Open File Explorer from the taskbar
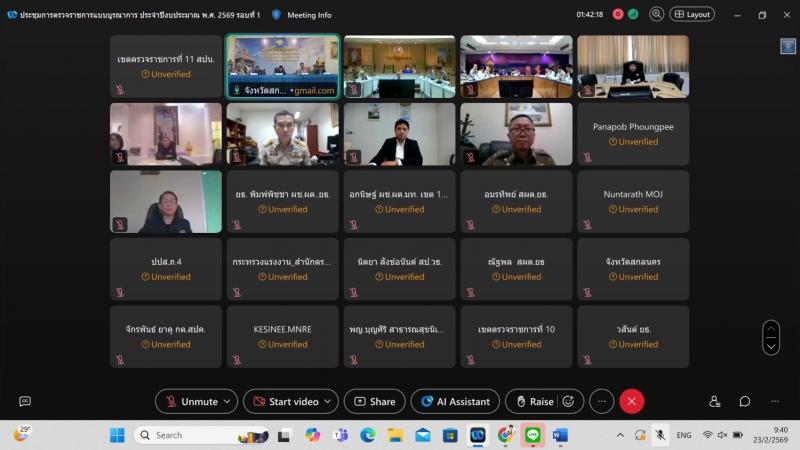The height and width of the screenshot is (450, 800). tap(395, 435)
